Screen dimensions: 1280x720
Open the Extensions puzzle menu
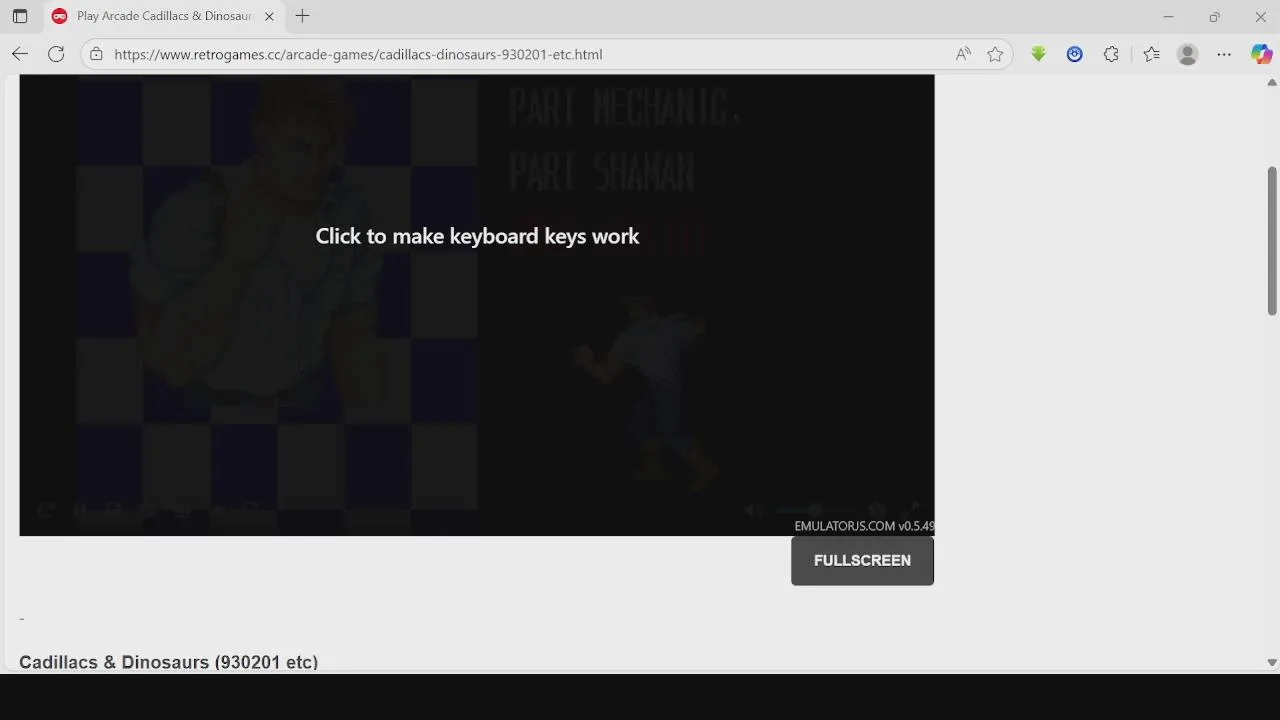click(x=1111, y=54)
